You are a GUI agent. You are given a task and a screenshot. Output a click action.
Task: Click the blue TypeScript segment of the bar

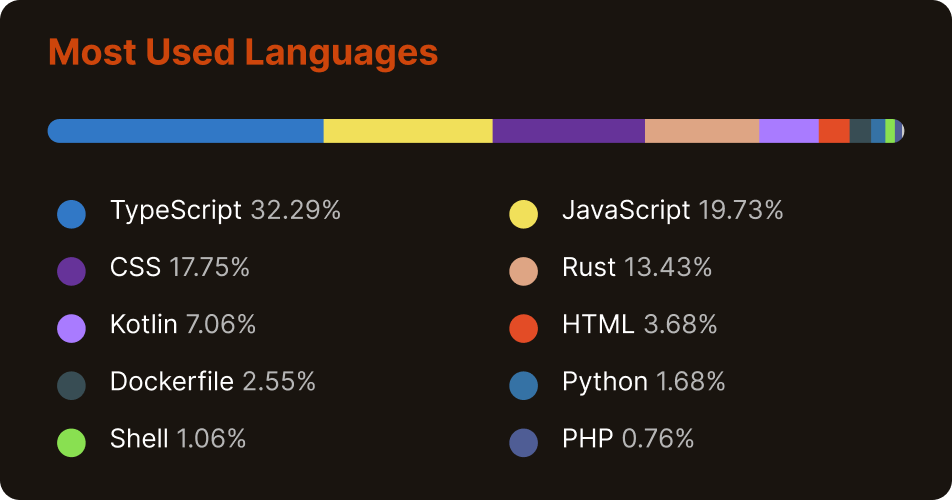point(186,131)
